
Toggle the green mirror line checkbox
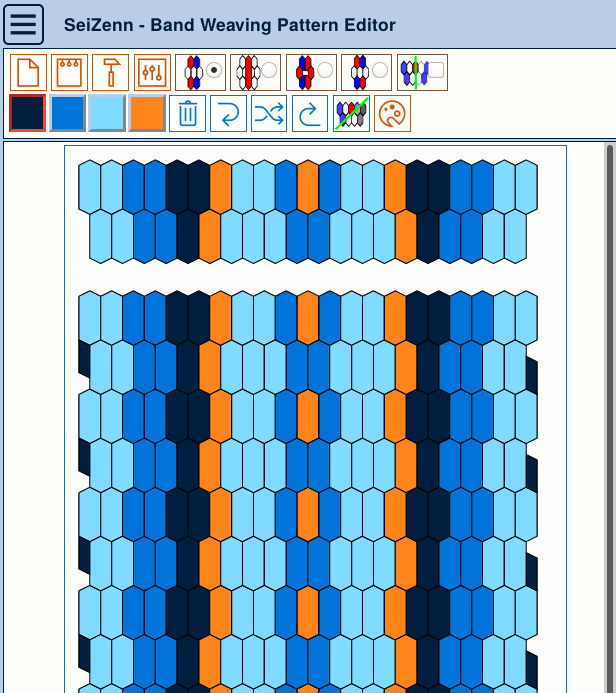[x=436, y=70]
